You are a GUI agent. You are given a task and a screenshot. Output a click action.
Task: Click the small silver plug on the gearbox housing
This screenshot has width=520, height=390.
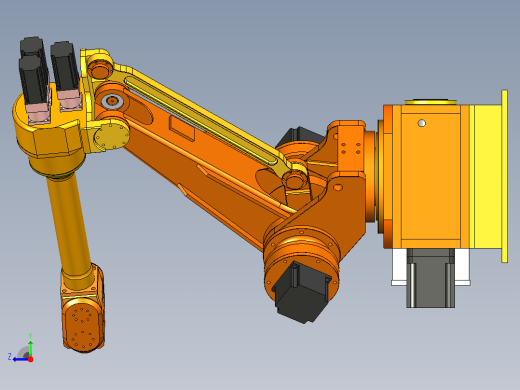422,123
